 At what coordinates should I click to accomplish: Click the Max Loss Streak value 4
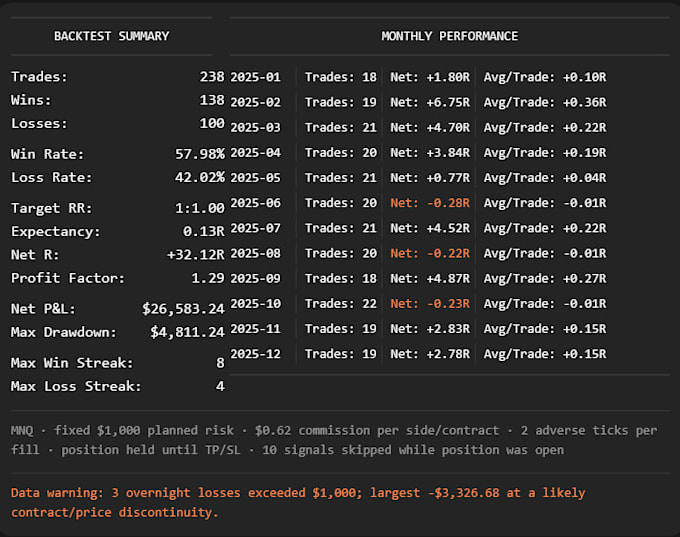click(220, 386)
